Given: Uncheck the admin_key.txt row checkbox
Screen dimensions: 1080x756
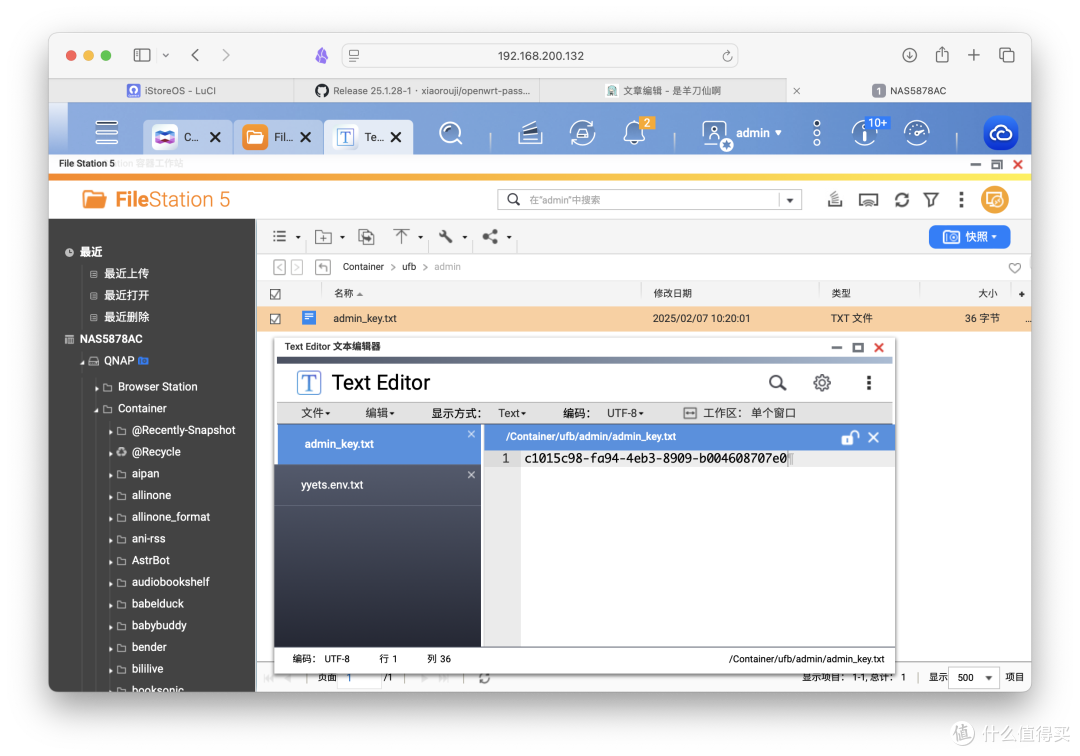Looking at the screenshot, I should coord(276,319).
